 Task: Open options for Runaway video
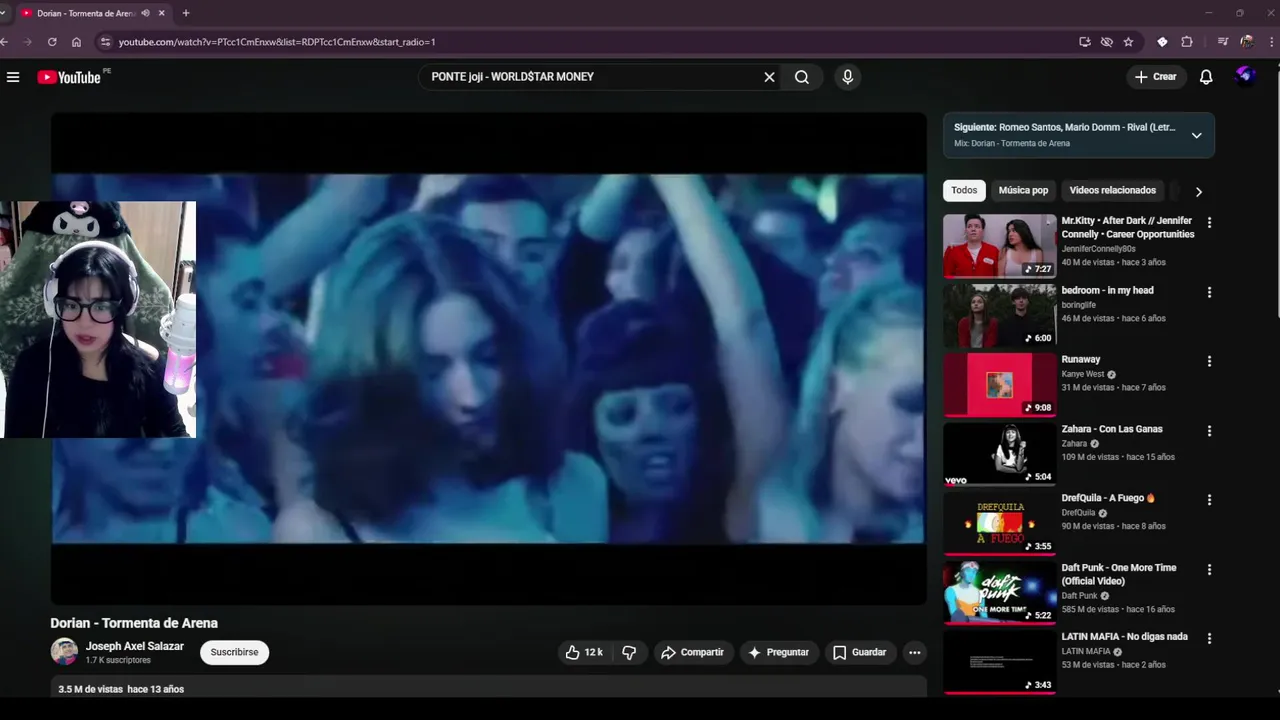click(1209, 361)
